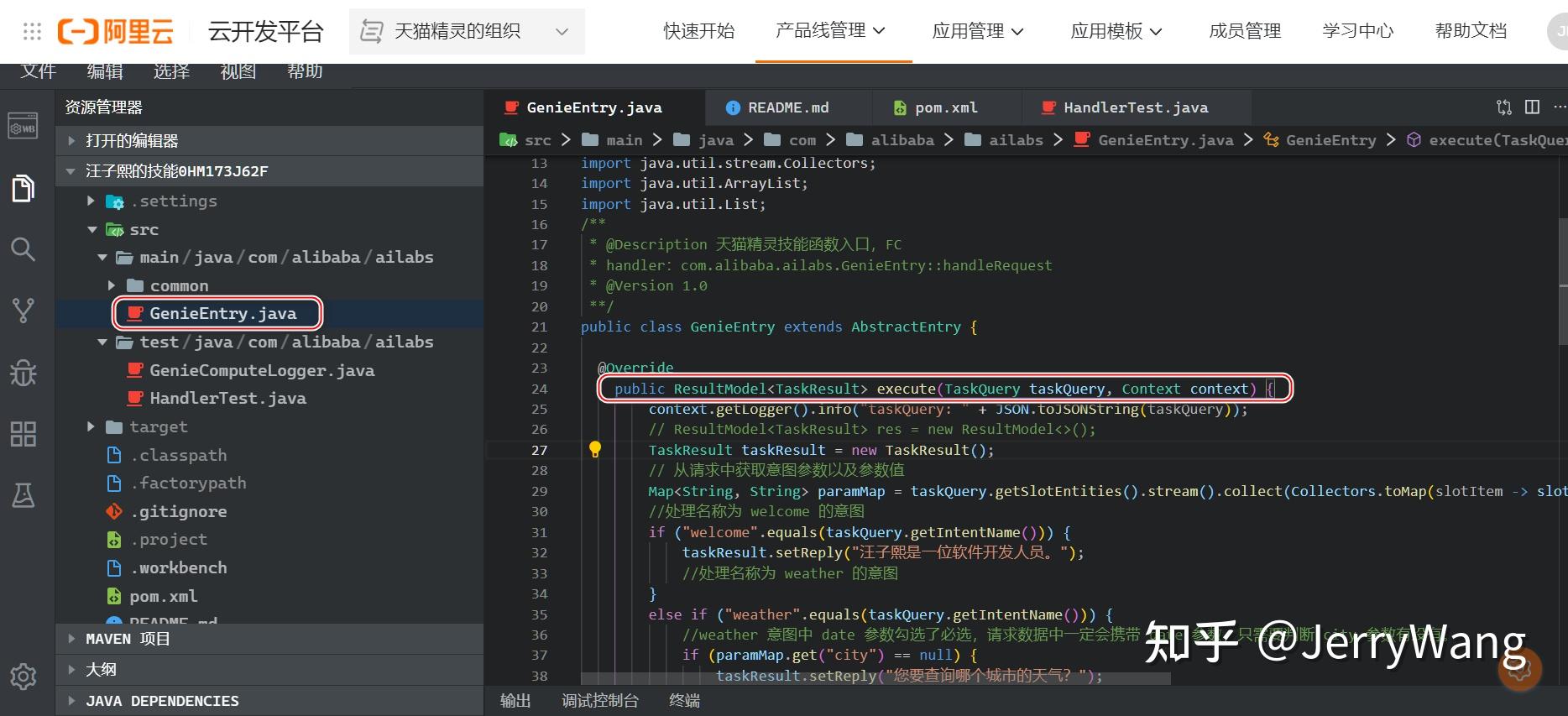Expand the .settings folder
The height and width of the screenshot is (716, 1568).
[x=91, y=201]
